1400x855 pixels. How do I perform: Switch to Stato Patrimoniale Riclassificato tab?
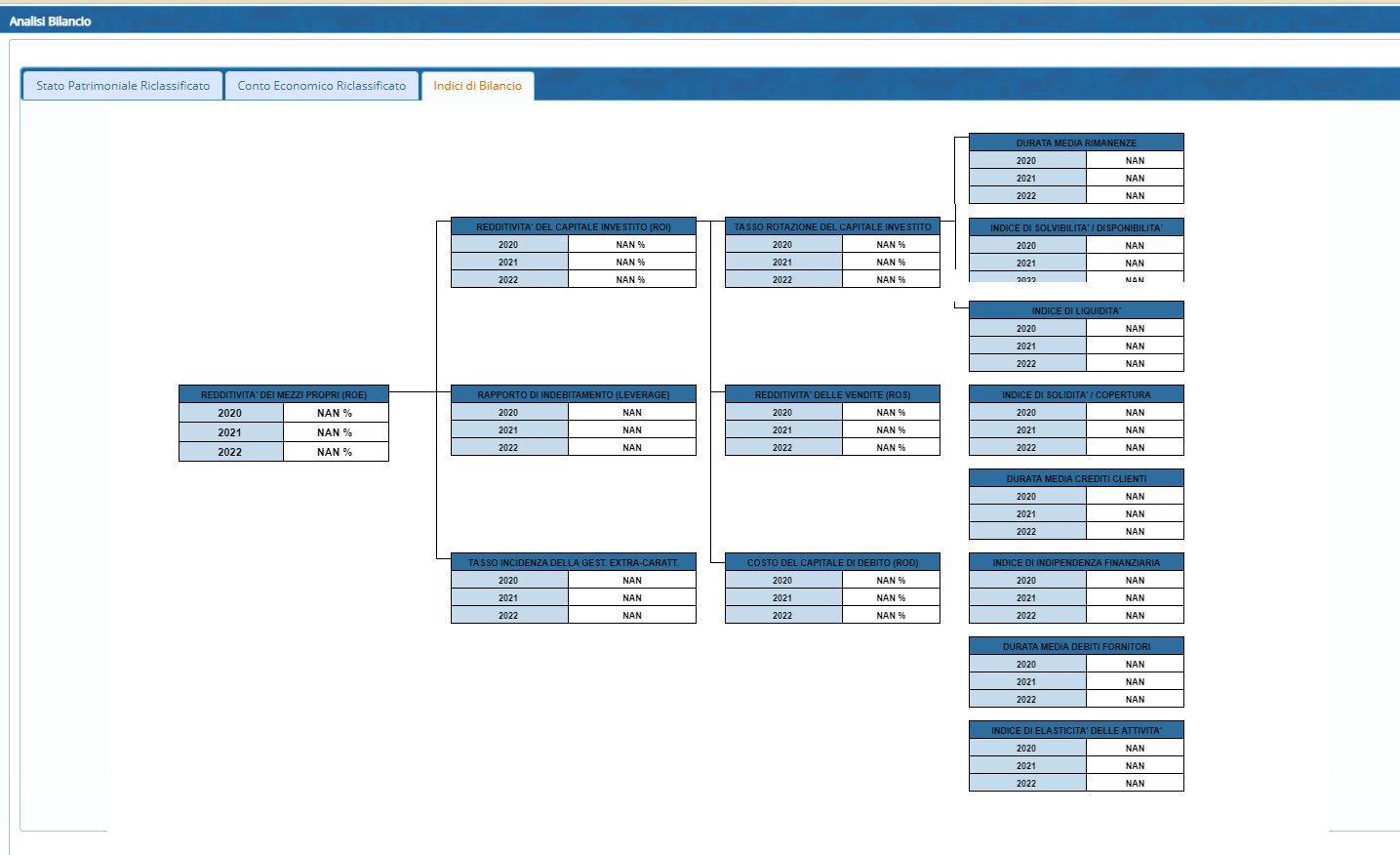[x=123, y=86]
